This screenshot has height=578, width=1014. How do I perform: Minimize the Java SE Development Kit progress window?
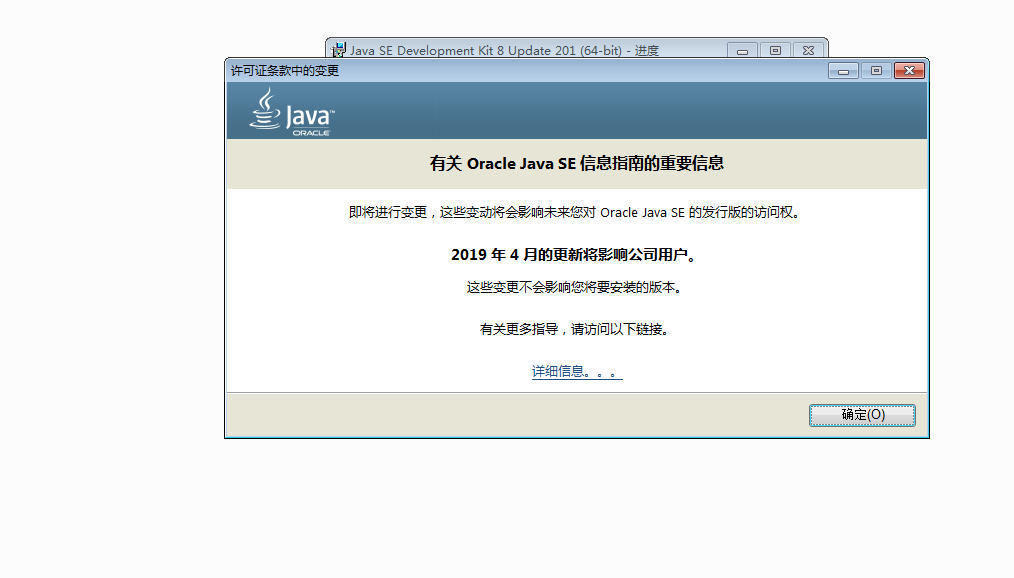point(742,50)
